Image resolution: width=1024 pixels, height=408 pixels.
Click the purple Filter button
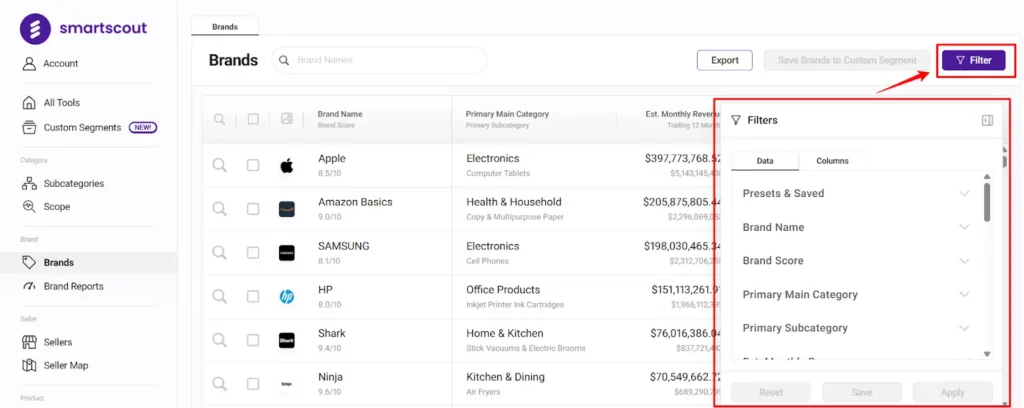[x=973, y=60]
